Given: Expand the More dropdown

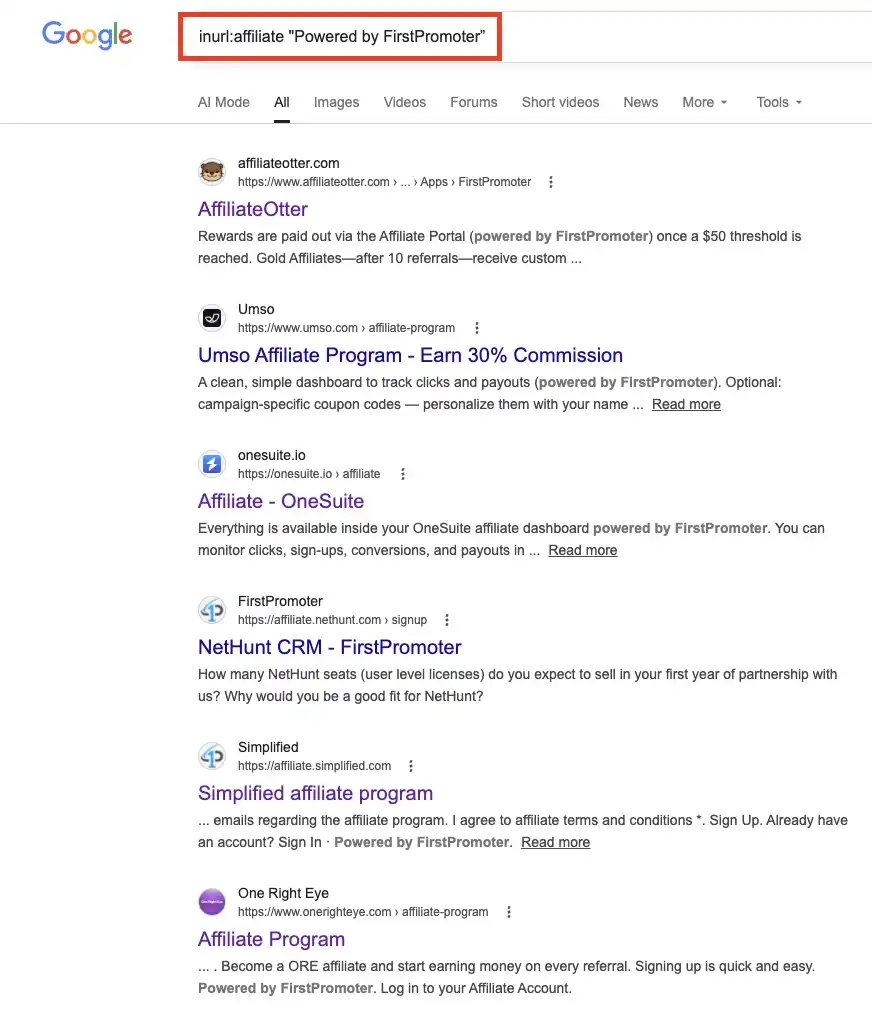Looking at the screenshot, I should click(x=704, y=102).
